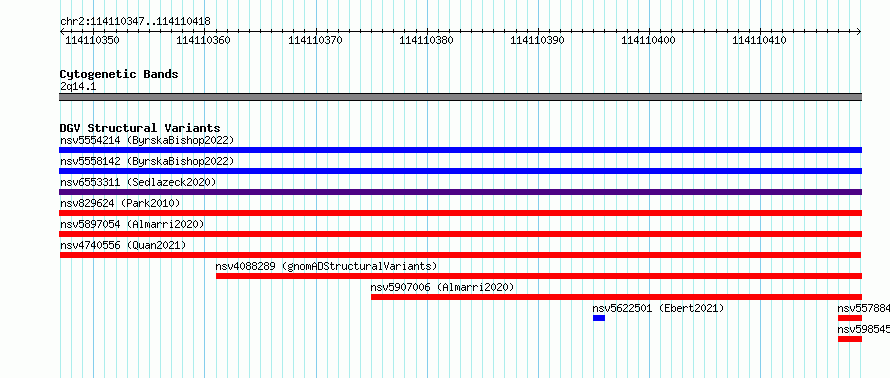Image resolution: width=890 pixels, height=378 pixels.
Task: Click ruler coordinate 114110360
Action: 203,40
